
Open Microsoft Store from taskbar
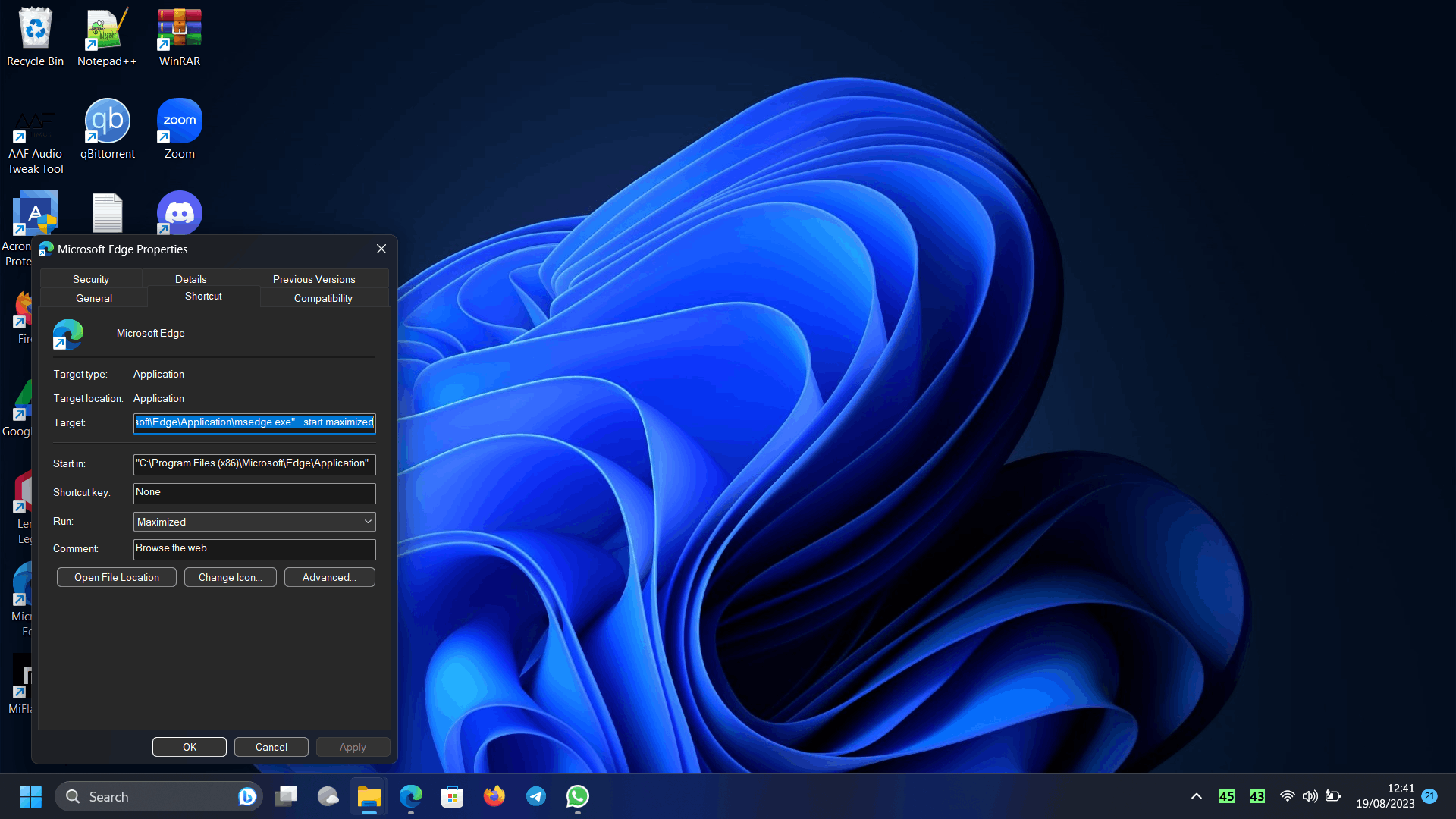pos(453,796)
